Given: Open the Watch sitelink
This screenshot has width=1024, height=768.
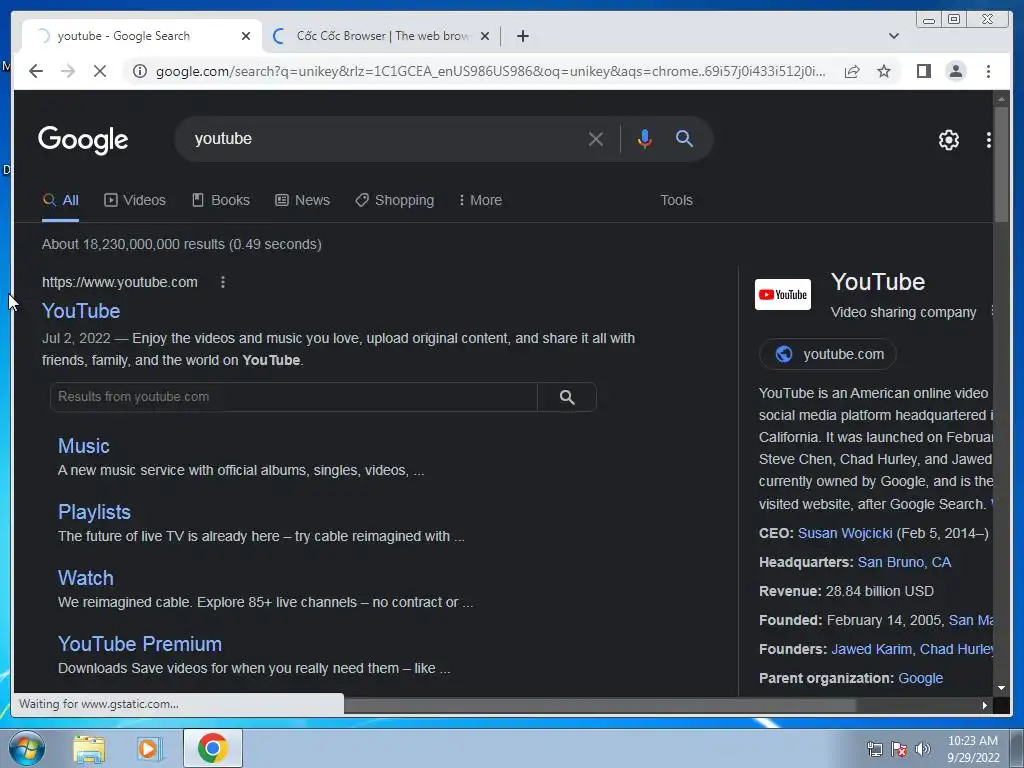Looking at the screenshot, I should 86,578.
